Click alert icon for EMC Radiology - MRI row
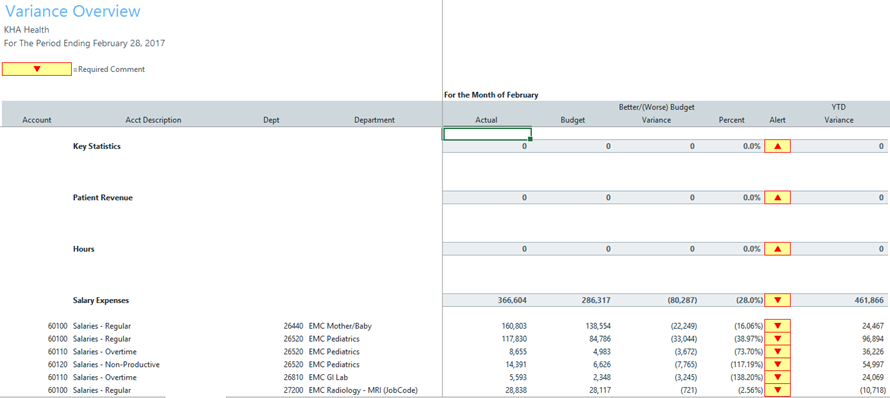The height and width of the screenshot is (398, 890). click(x=778, y=390)
